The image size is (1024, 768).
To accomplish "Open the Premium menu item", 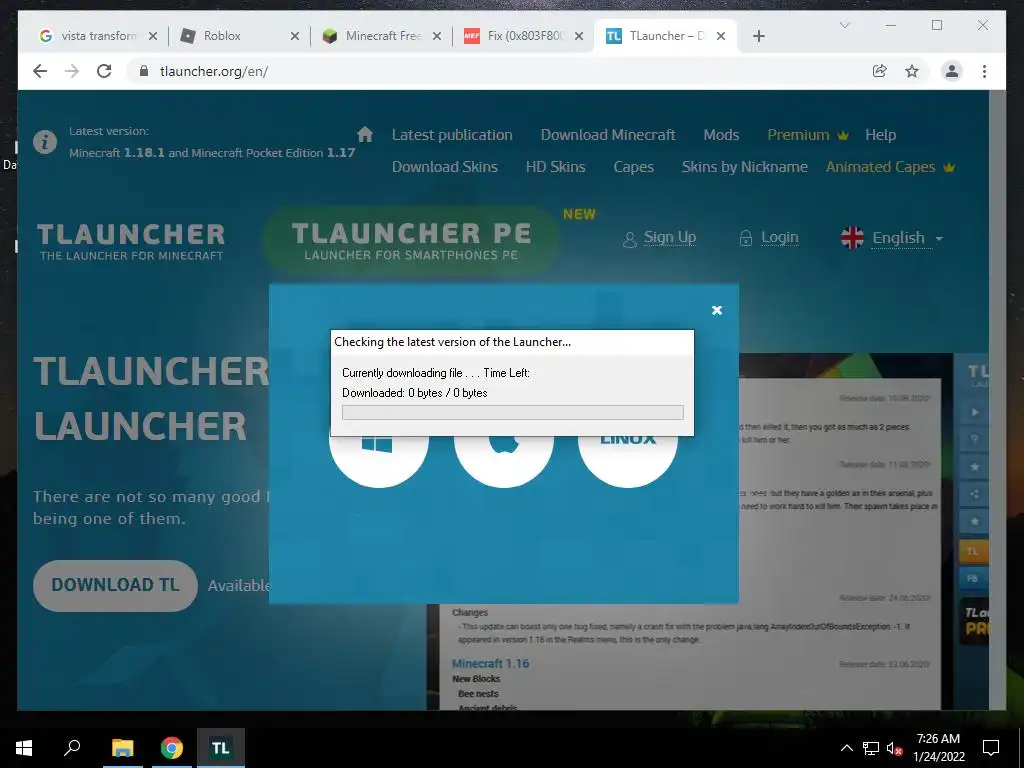I will coord(808,135).
